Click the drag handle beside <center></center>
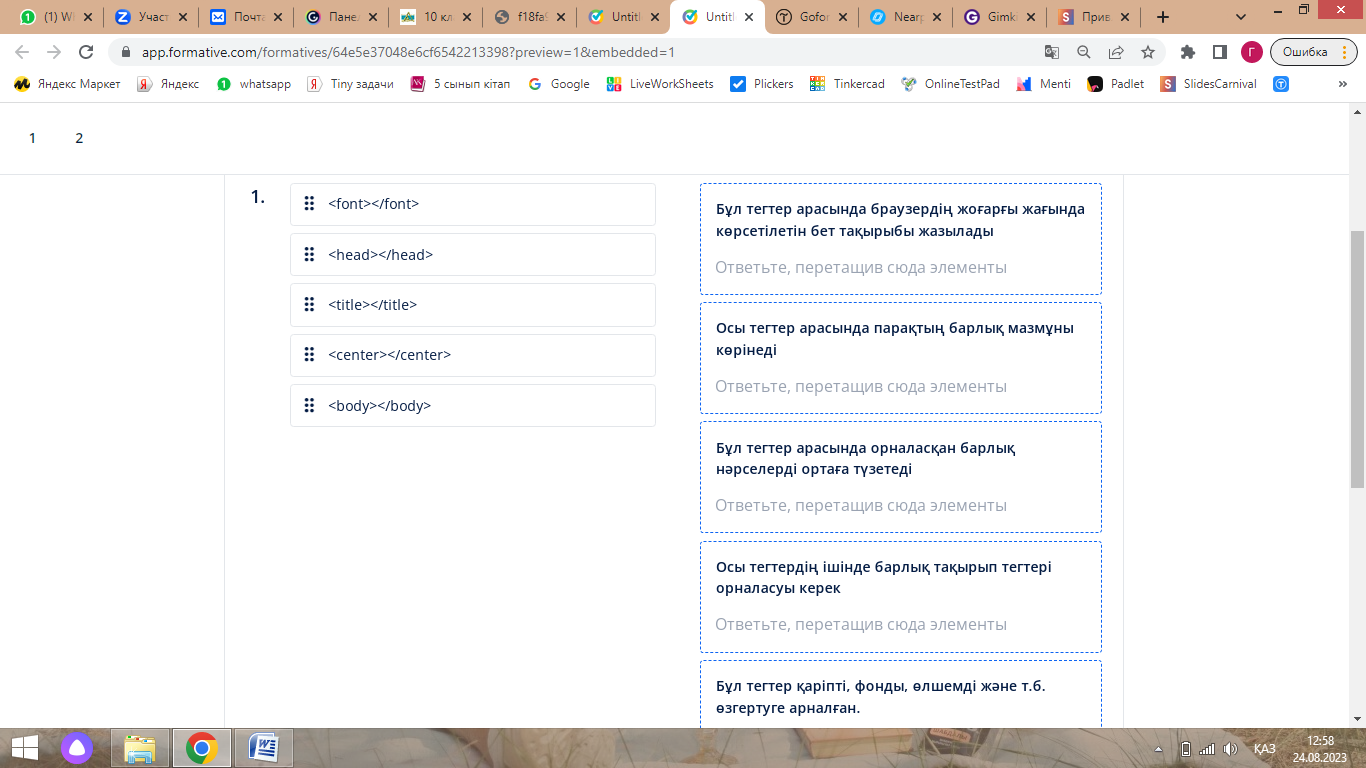The height and width of the screenshot is (768, 1366). 309,354
